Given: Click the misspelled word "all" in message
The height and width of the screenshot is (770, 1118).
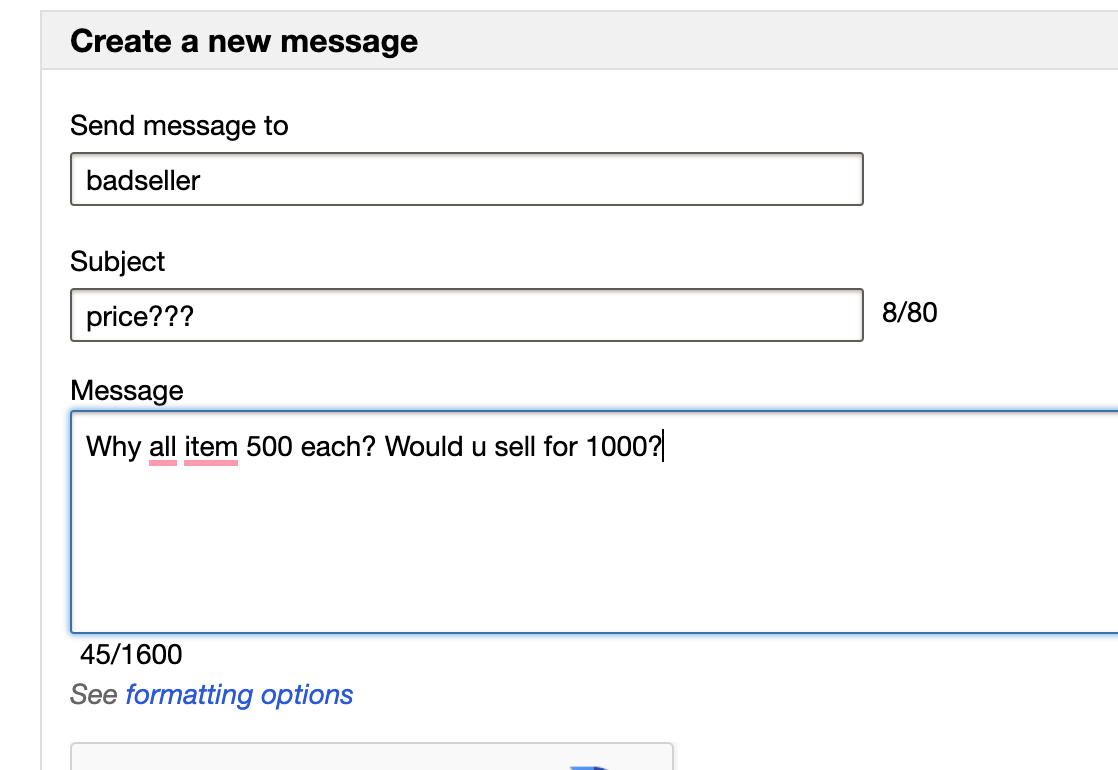Looking at the screenshot, I should pyautogui.click(x=163, y=446).
